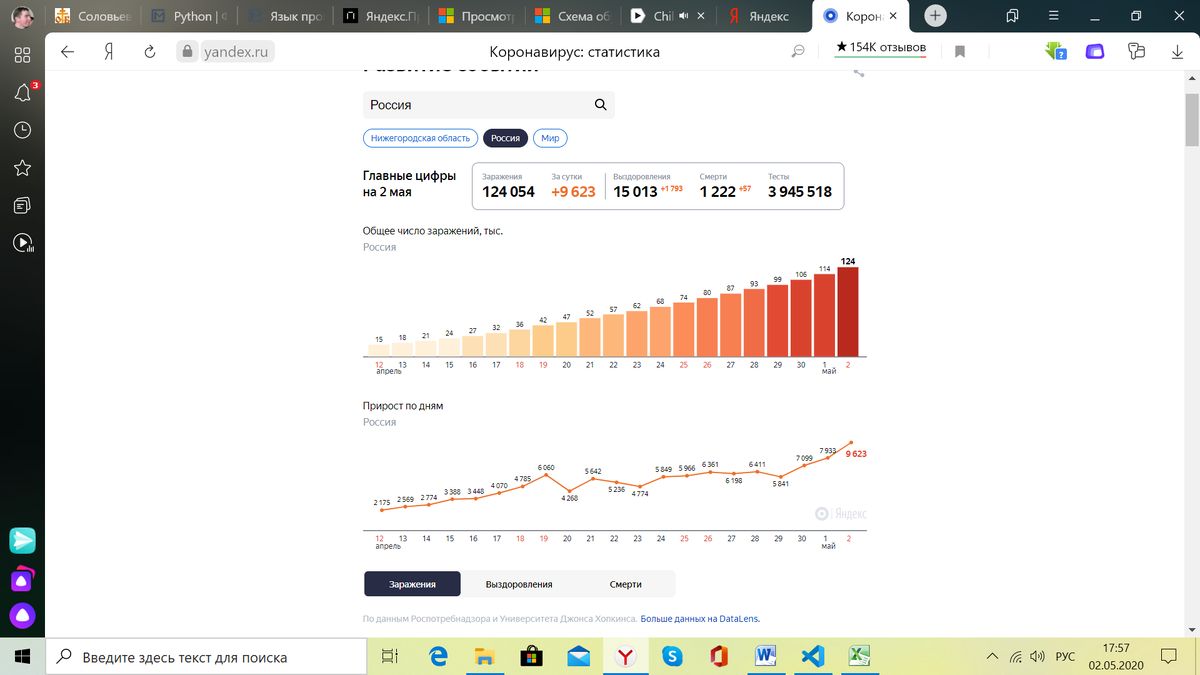Bookmark this page with flag icon
Viewport: 1200px width, 675px height.
(x=960, y=52)
